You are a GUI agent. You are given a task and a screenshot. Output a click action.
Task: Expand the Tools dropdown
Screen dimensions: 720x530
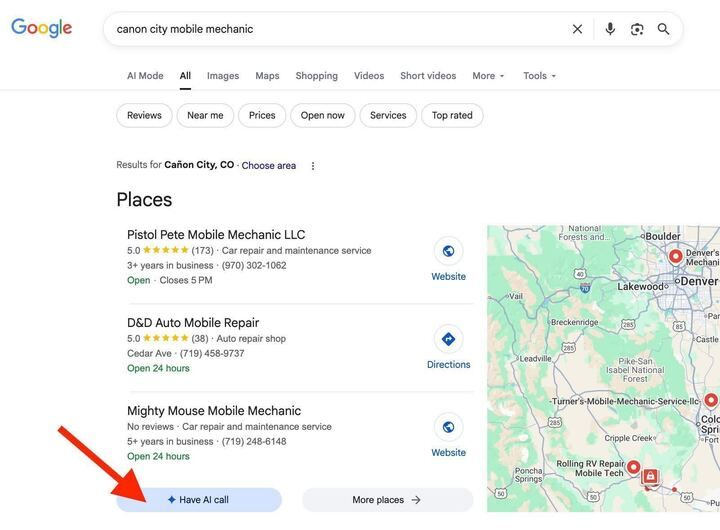point(540,76)
